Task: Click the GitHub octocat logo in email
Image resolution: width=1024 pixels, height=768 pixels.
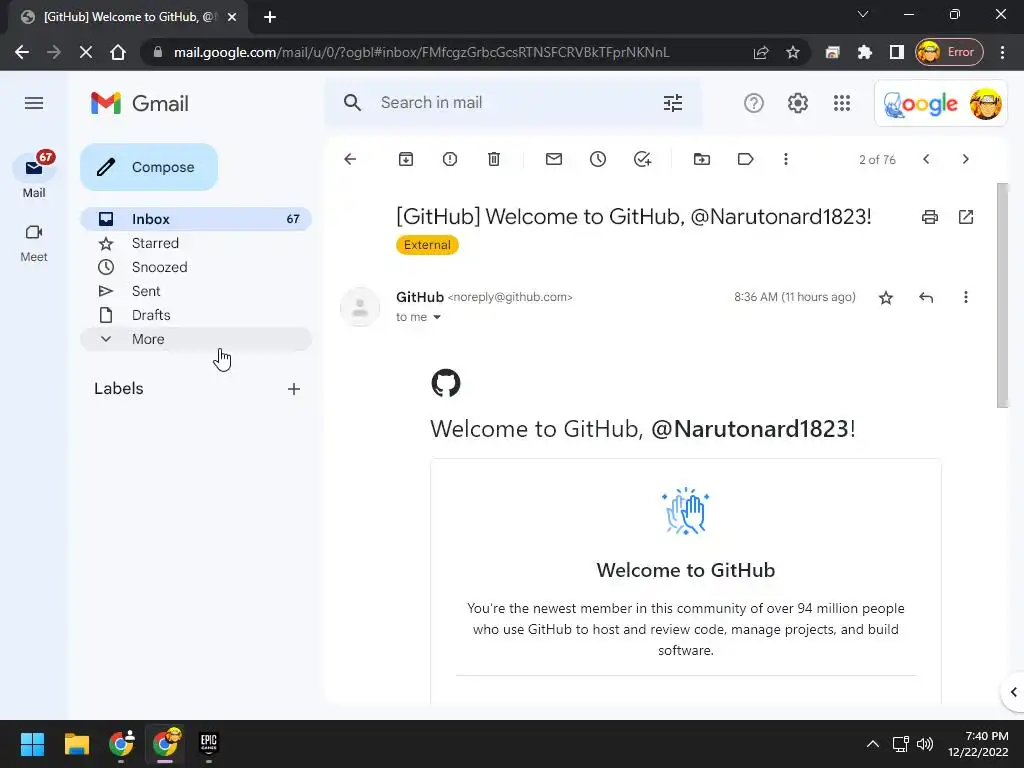Action: (x=446, y=383)
